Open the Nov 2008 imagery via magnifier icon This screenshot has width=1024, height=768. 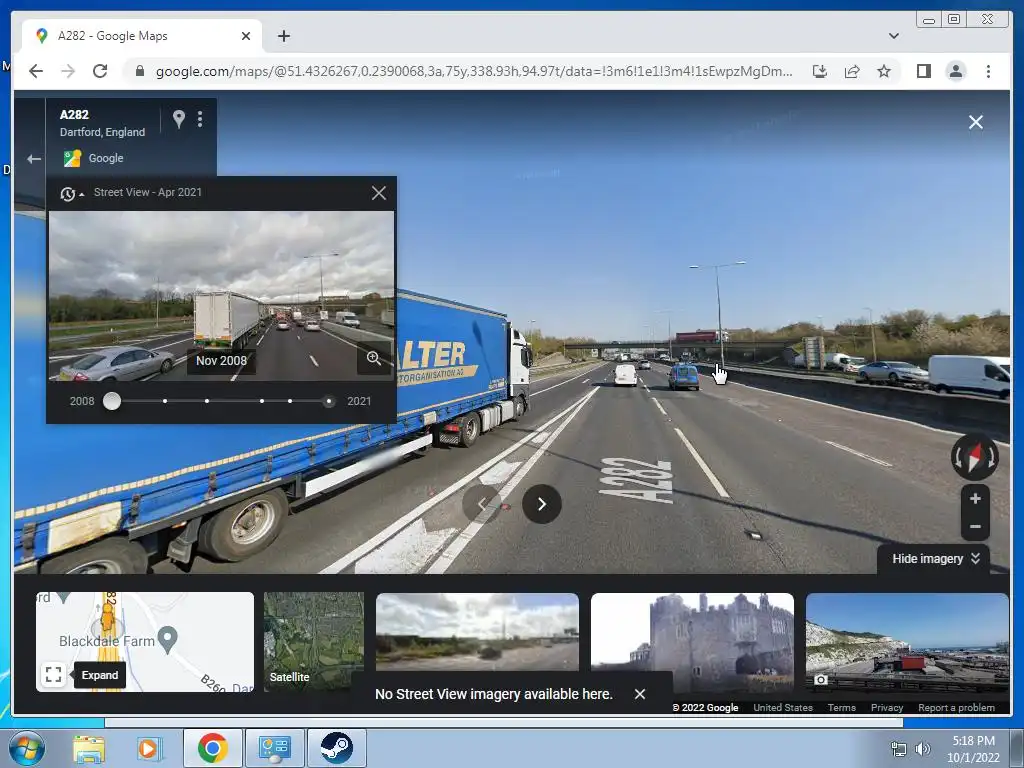[374, 358]
